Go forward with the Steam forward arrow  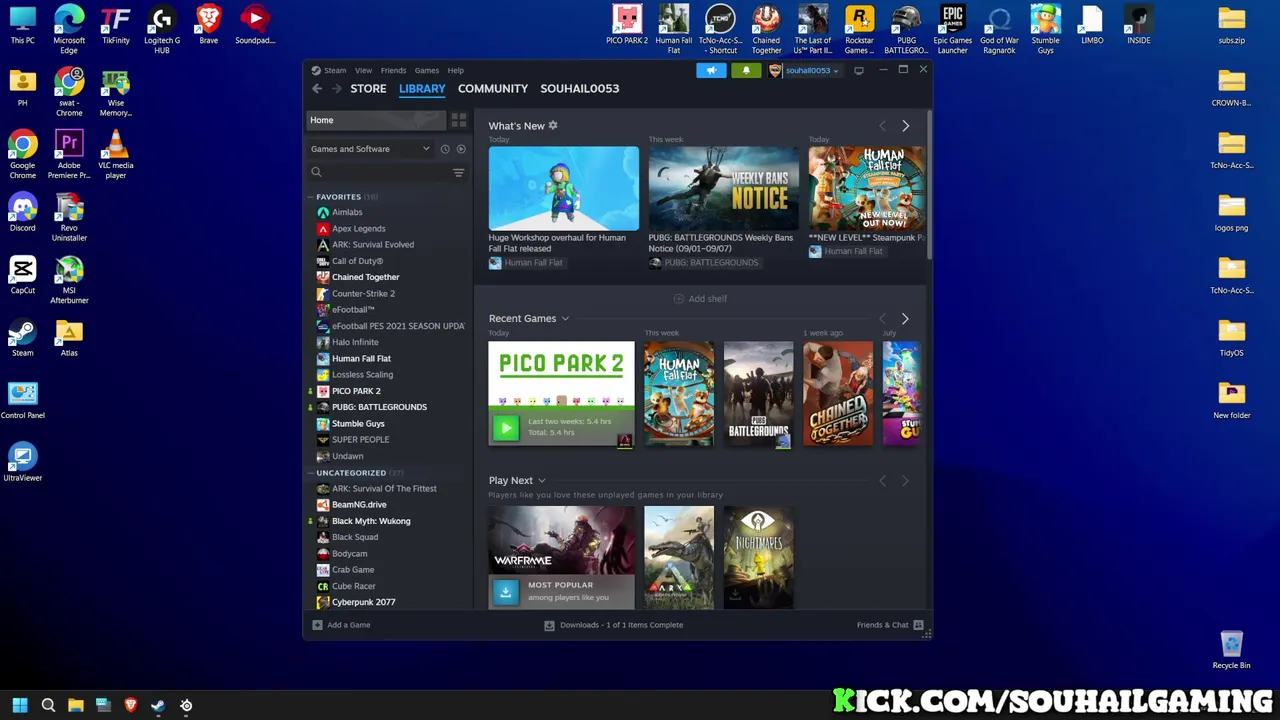coord(336,88)
